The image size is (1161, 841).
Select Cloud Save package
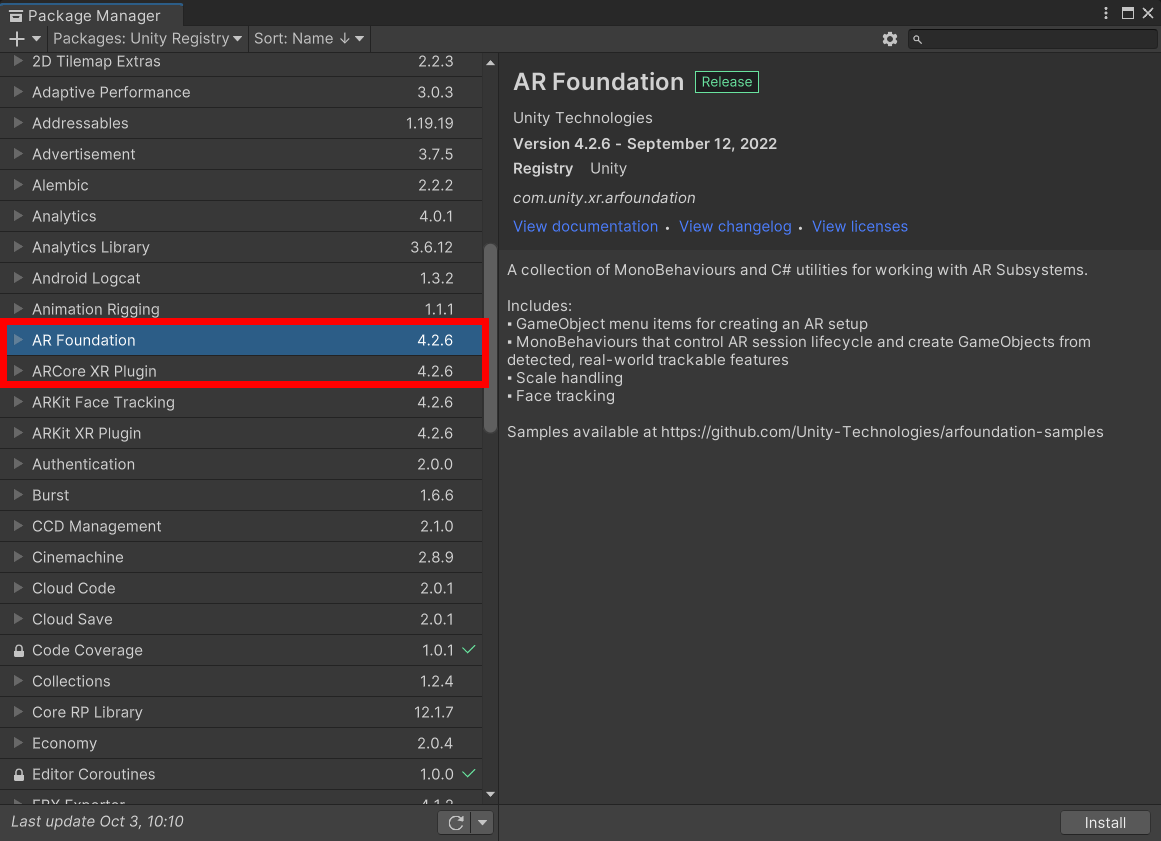click(x=241, y=620)
